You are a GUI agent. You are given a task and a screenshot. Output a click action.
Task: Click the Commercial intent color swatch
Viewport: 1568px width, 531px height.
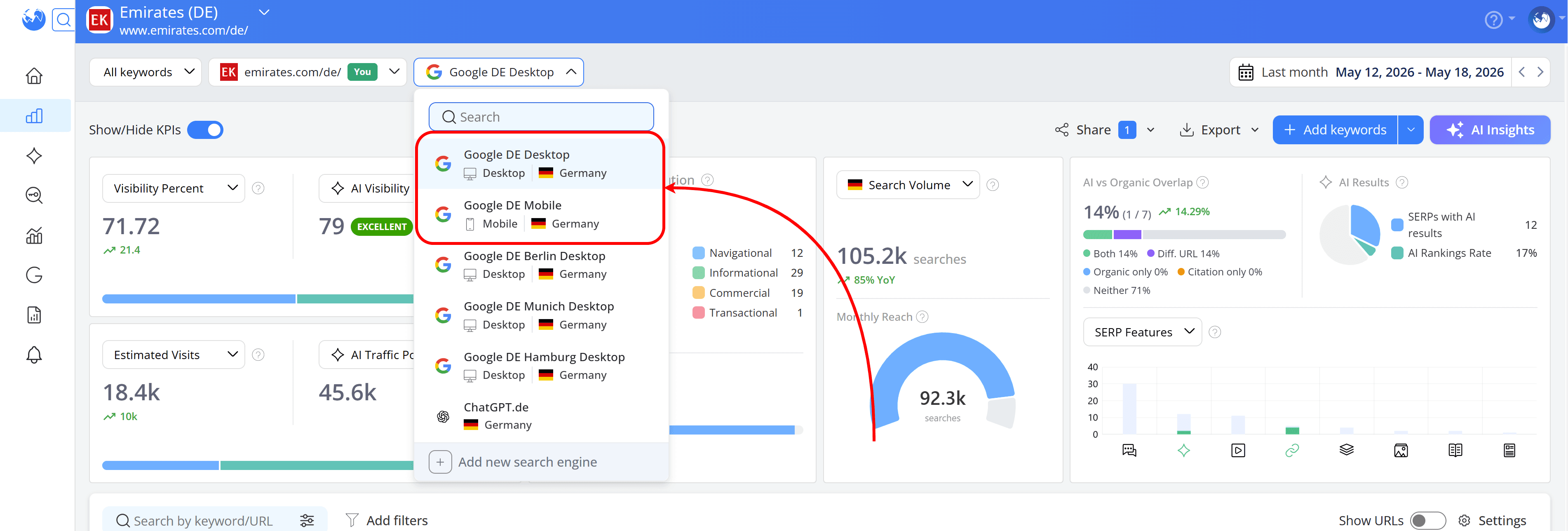(x=698, y=293)
